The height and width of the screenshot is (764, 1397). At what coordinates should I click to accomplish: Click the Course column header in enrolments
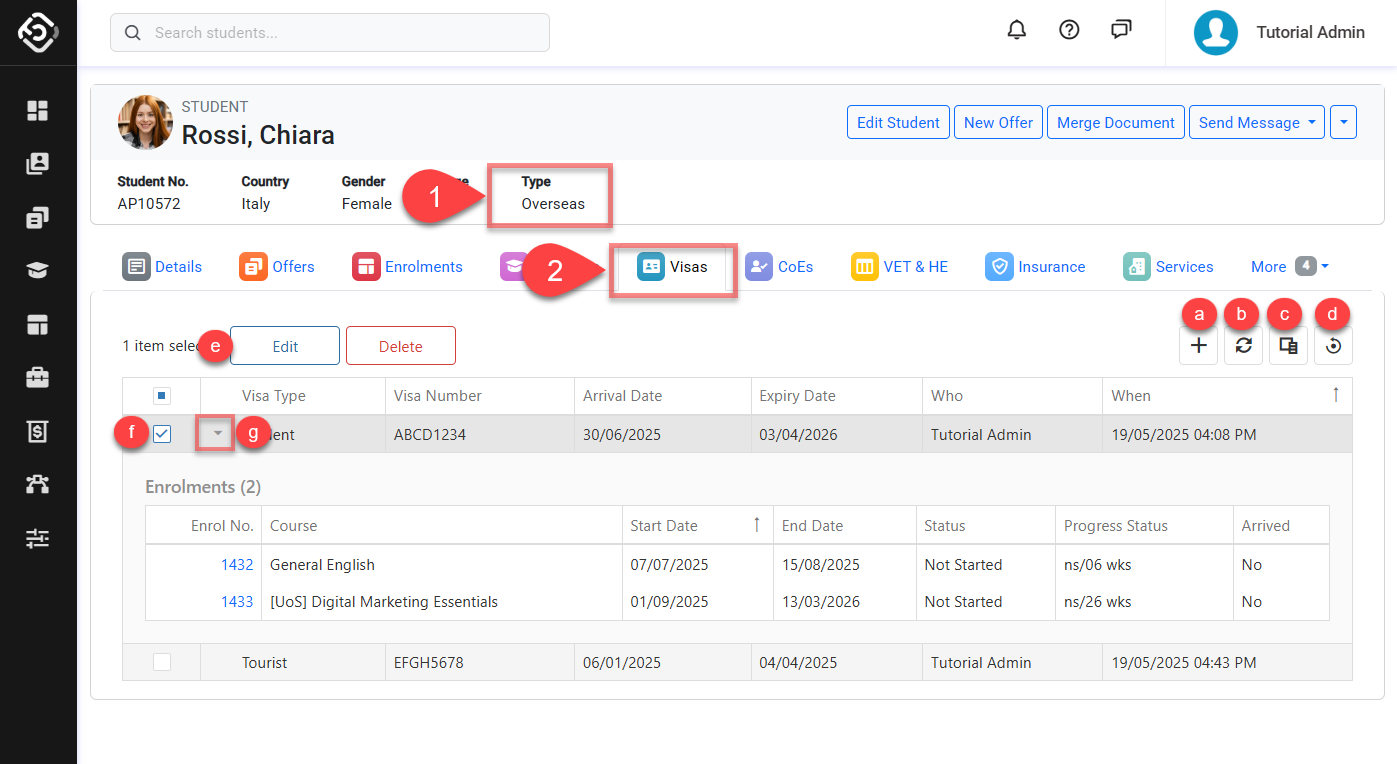tap(441, 525)
